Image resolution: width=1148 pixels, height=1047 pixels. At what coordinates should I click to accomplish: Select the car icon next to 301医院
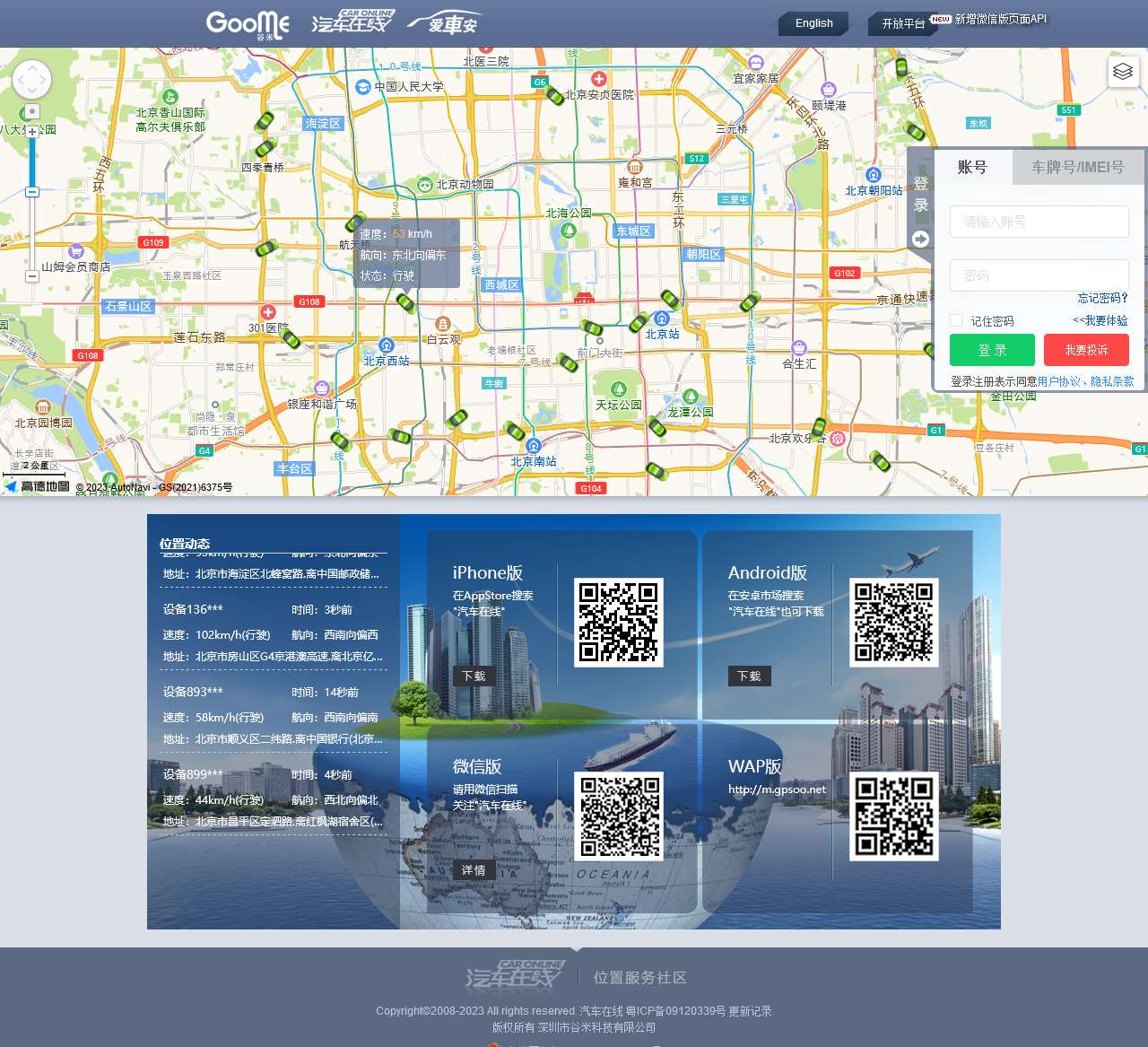tap(290, 338)
